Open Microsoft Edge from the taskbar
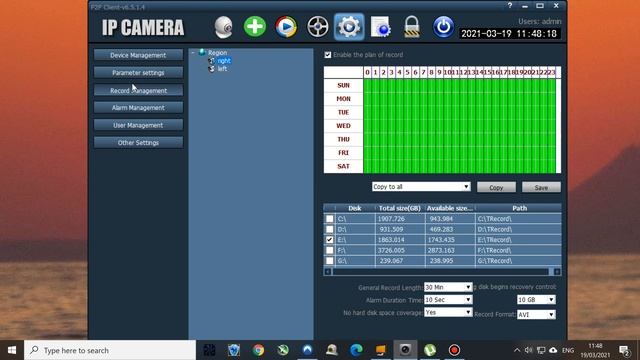This screenshot has height=360, width=640. tap(356, 350)
